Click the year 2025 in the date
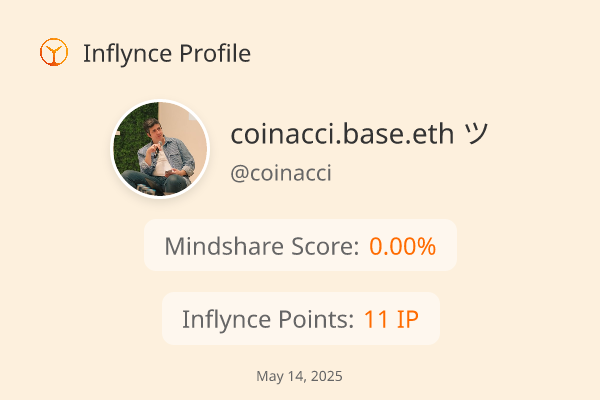Viewport: 600px width, 400px height. [327, 376]
